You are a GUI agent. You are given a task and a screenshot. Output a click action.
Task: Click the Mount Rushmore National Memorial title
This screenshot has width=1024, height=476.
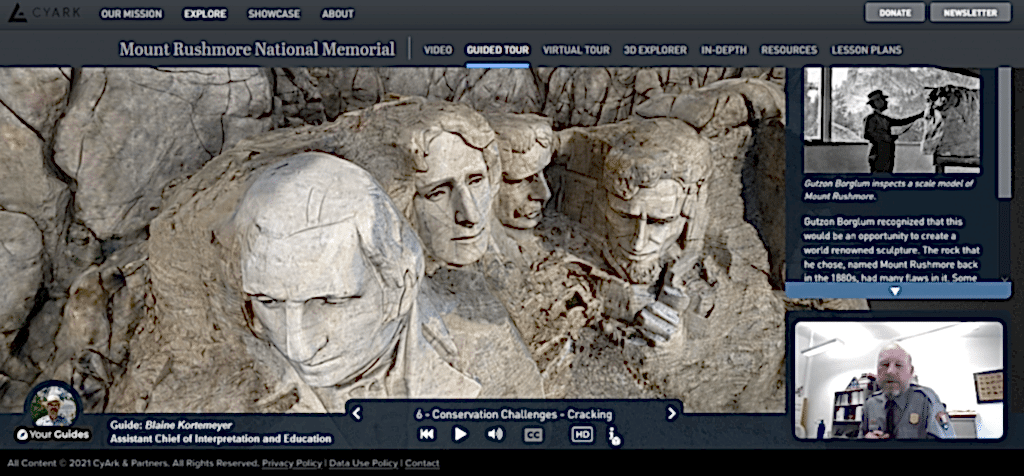257,50
